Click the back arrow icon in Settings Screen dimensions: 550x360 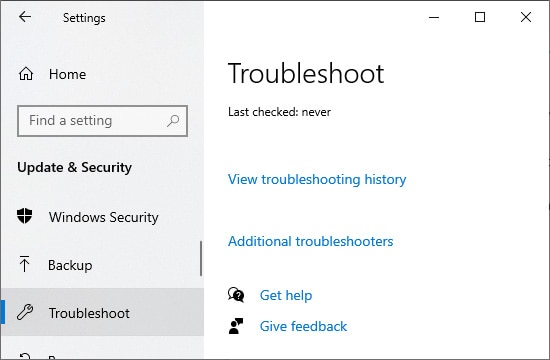coord(25,16)
